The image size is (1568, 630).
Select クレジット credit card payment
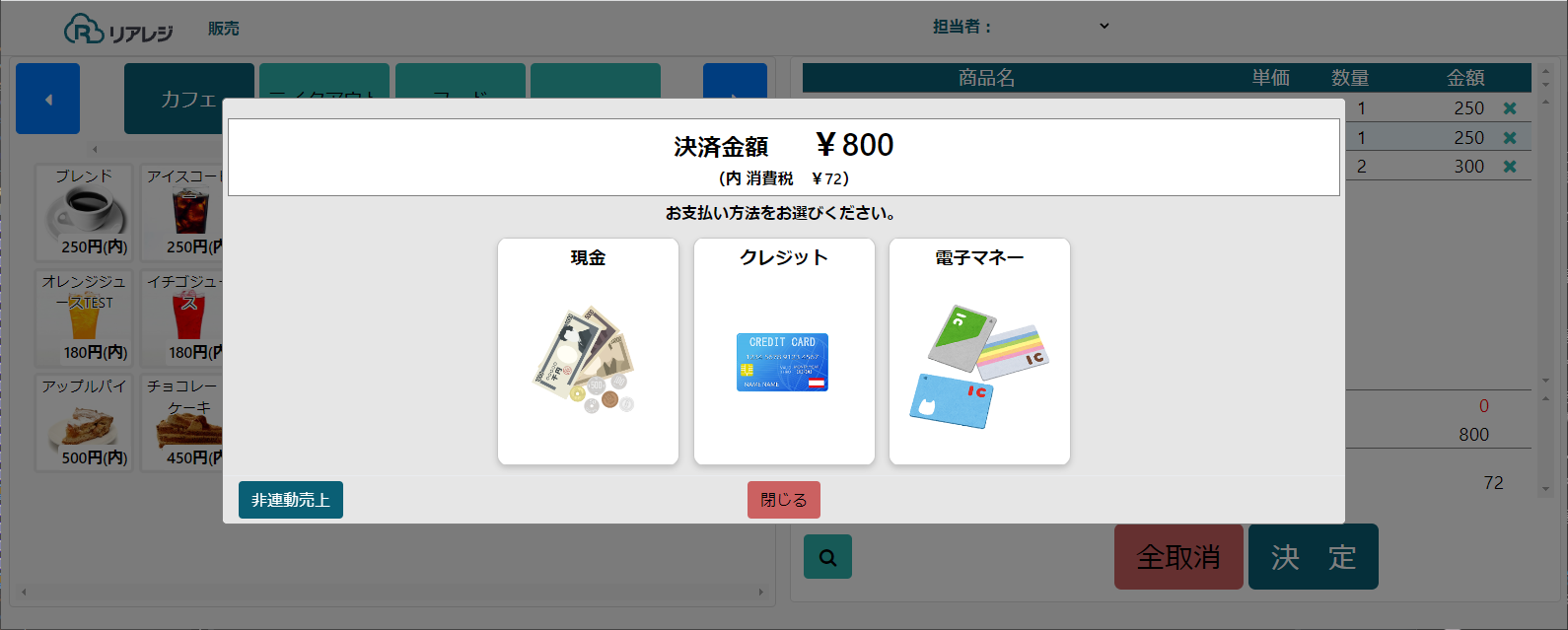pyautogui.click(x=784, y=351)
